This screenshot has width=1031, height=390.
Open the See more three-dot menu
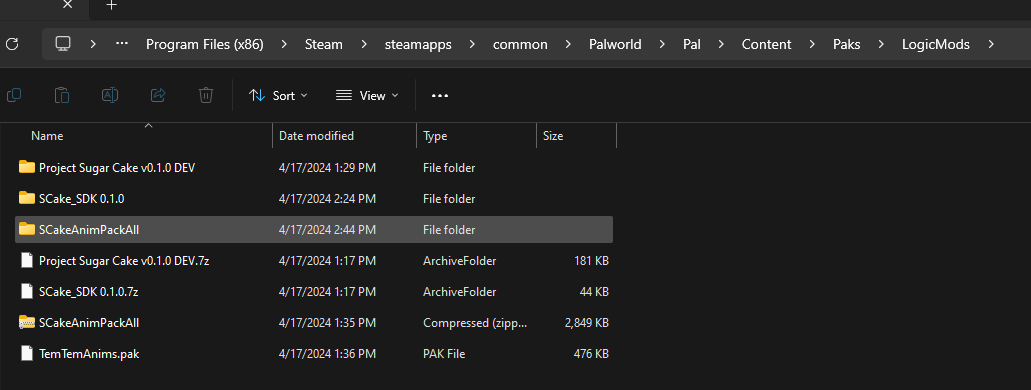tap(440, 95)
